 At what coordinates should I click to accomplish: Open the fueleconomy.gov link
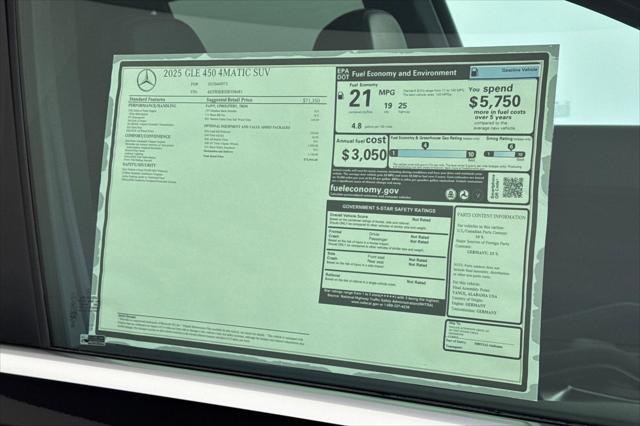(x=364, y=189)
